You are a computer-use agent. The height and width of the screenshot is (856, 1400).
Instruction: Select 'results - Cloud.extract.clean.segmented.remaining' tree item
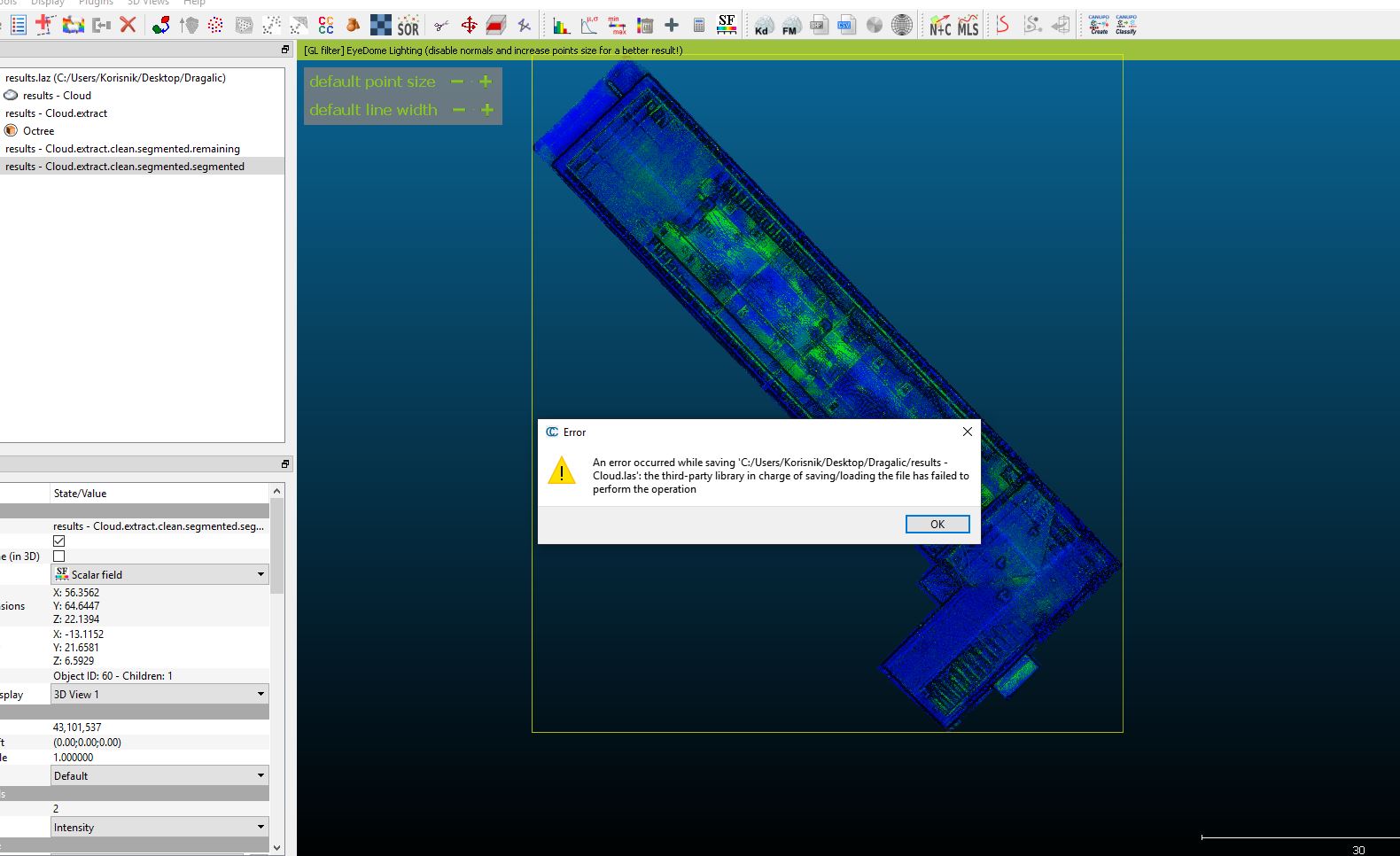tap(122, 149)
